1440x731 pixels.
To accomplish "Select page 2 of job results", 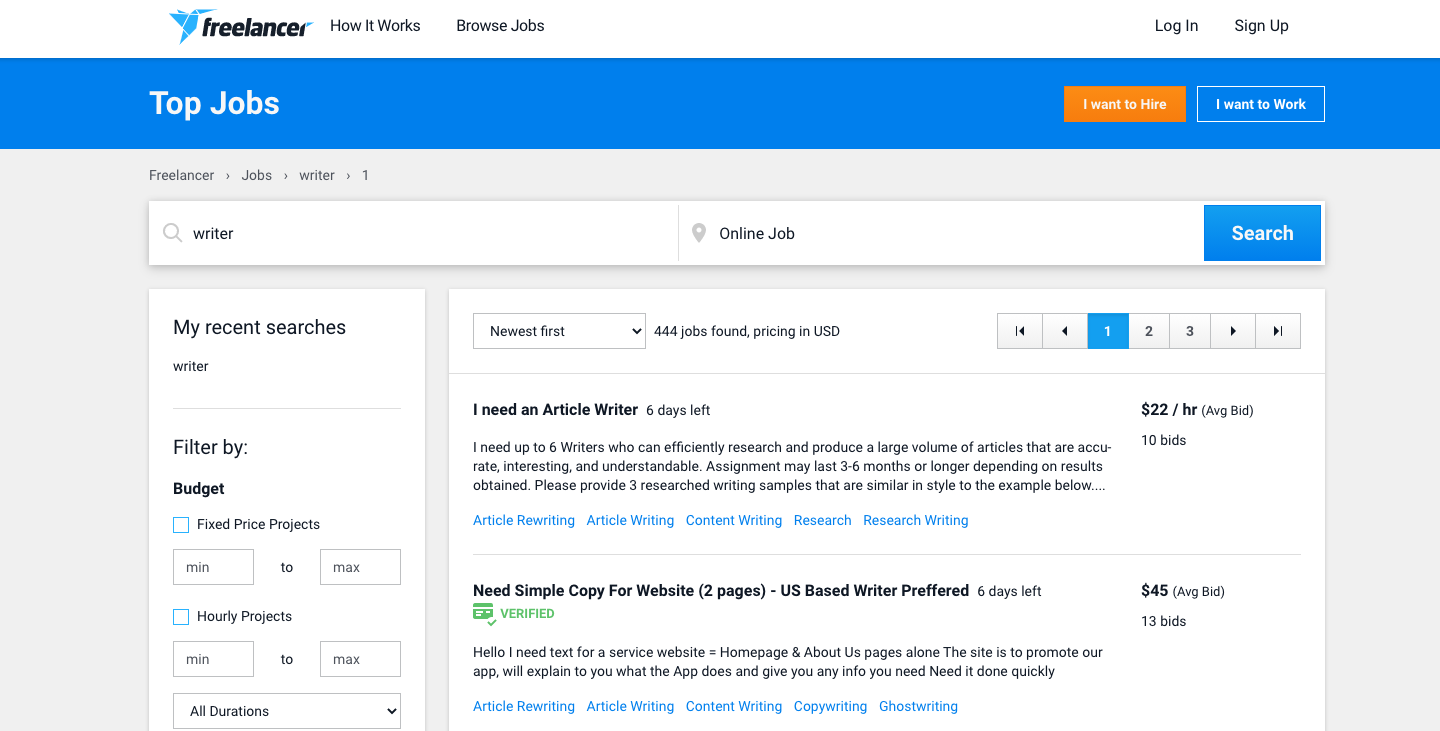I will tap(1149, 331).
